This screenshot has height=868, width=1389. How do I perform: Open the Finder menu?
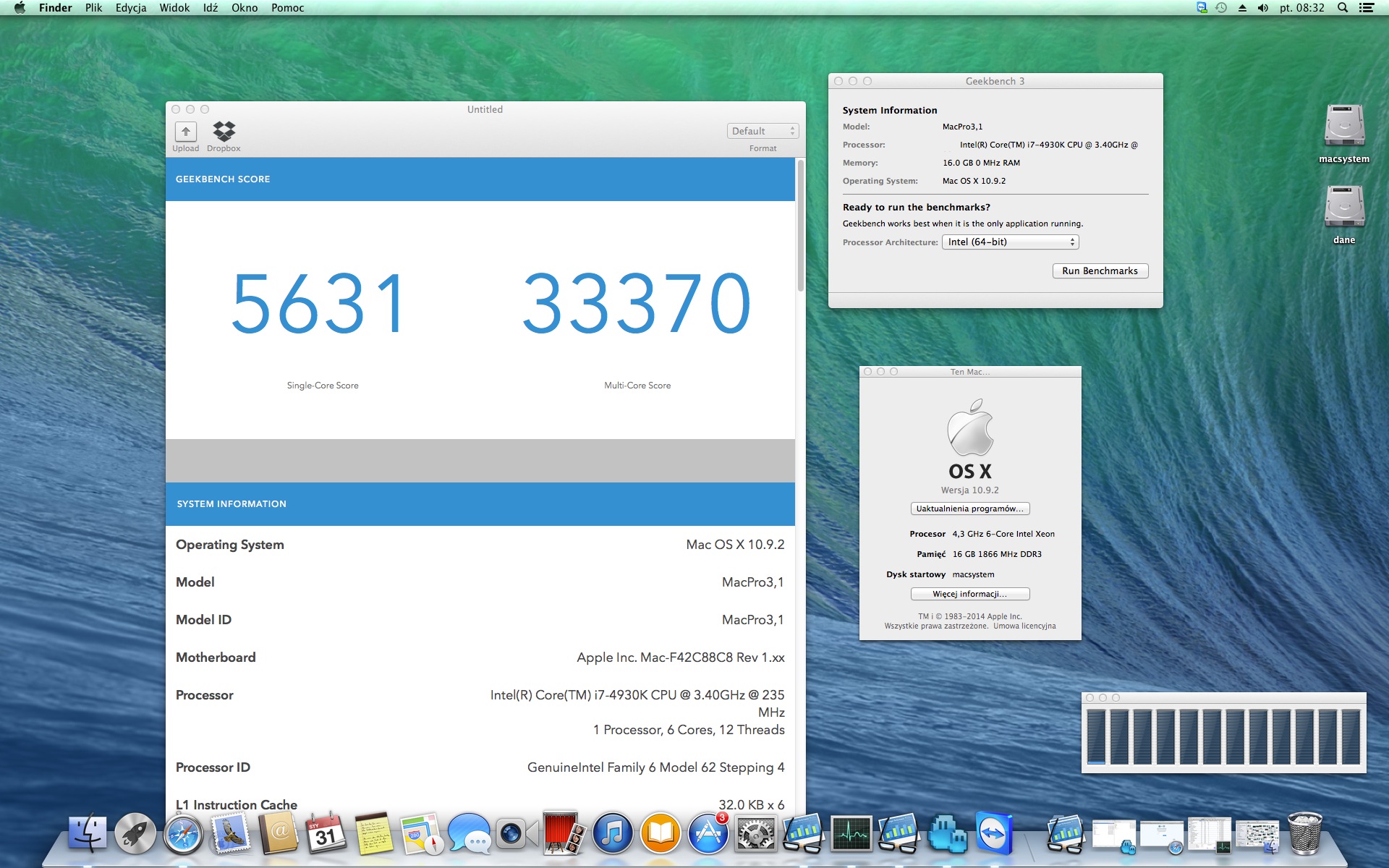(56, 8)
